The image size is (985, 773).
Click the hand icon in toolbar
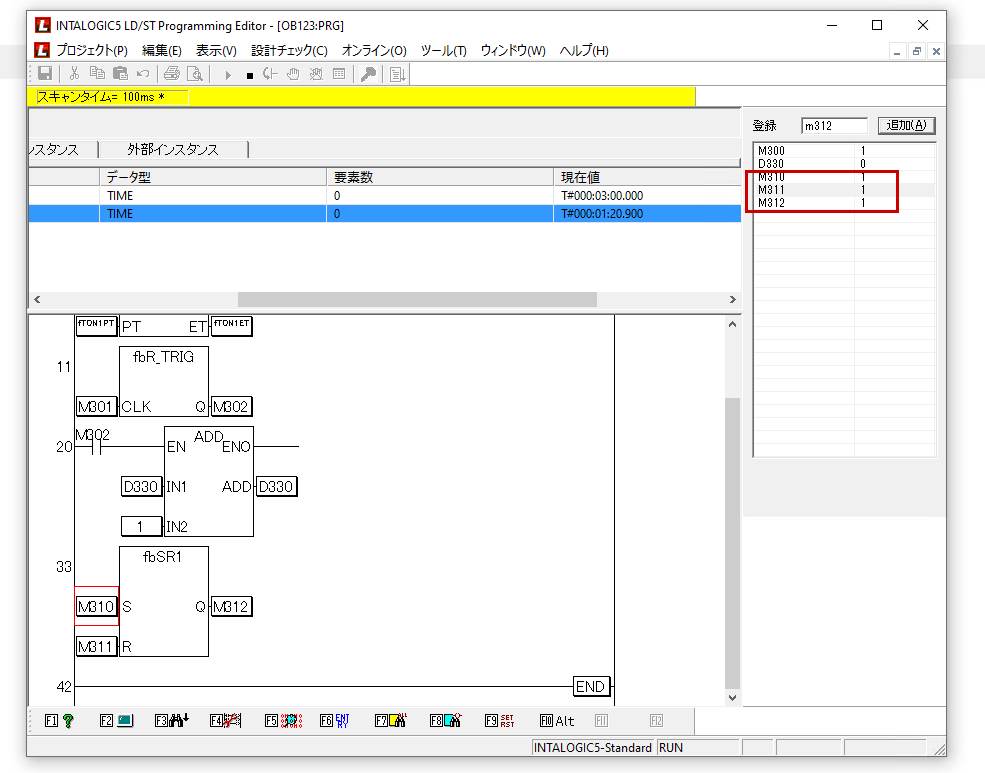point(293,73)
